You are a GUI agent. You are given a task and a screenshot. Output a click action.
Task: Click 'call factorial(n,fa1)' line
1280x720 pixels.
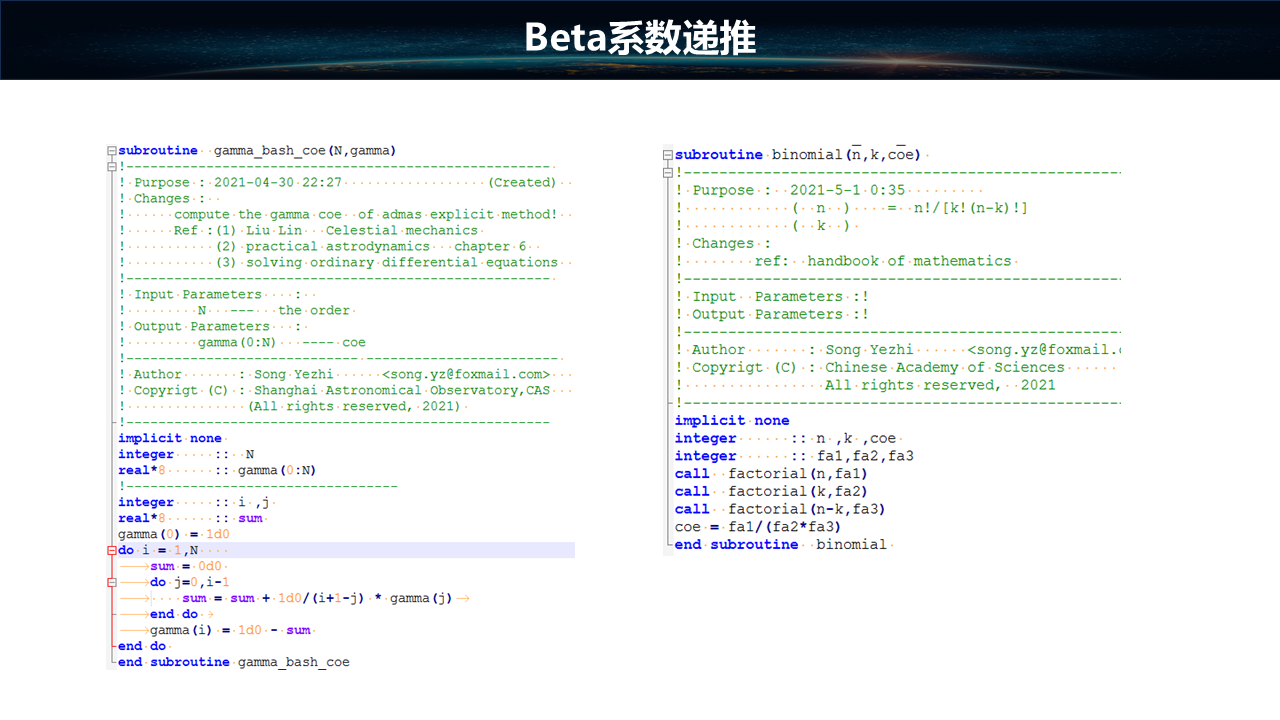[x=771, y=474]
